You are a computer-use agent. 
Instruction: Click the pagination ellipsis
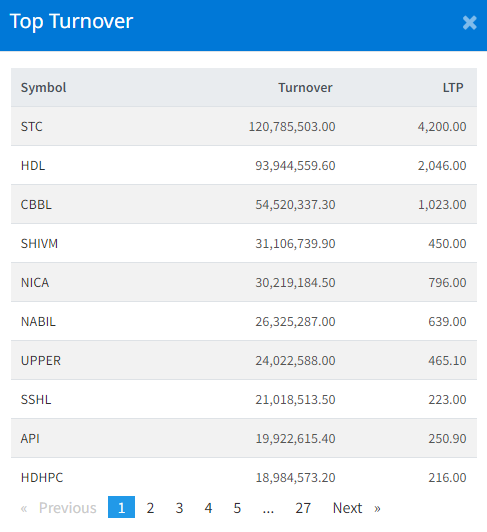[268, 508]
